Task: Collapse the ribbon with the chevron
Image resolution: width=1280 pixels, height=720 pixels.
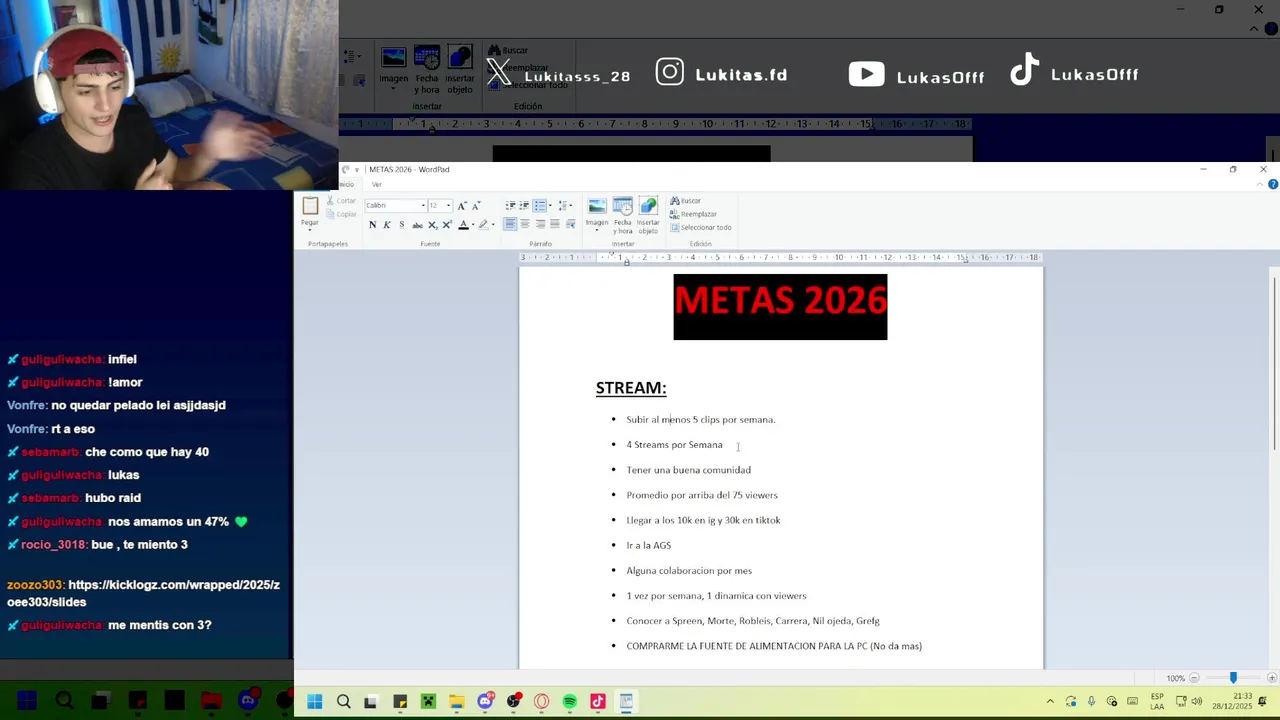Action: click(1260, 184)
